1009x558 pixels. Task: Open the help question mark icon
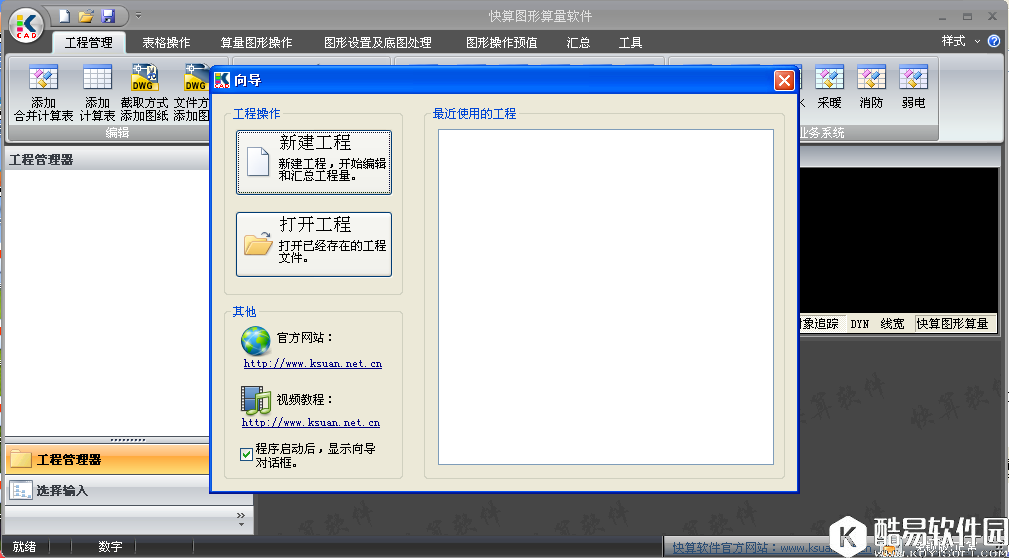(994, 41)
